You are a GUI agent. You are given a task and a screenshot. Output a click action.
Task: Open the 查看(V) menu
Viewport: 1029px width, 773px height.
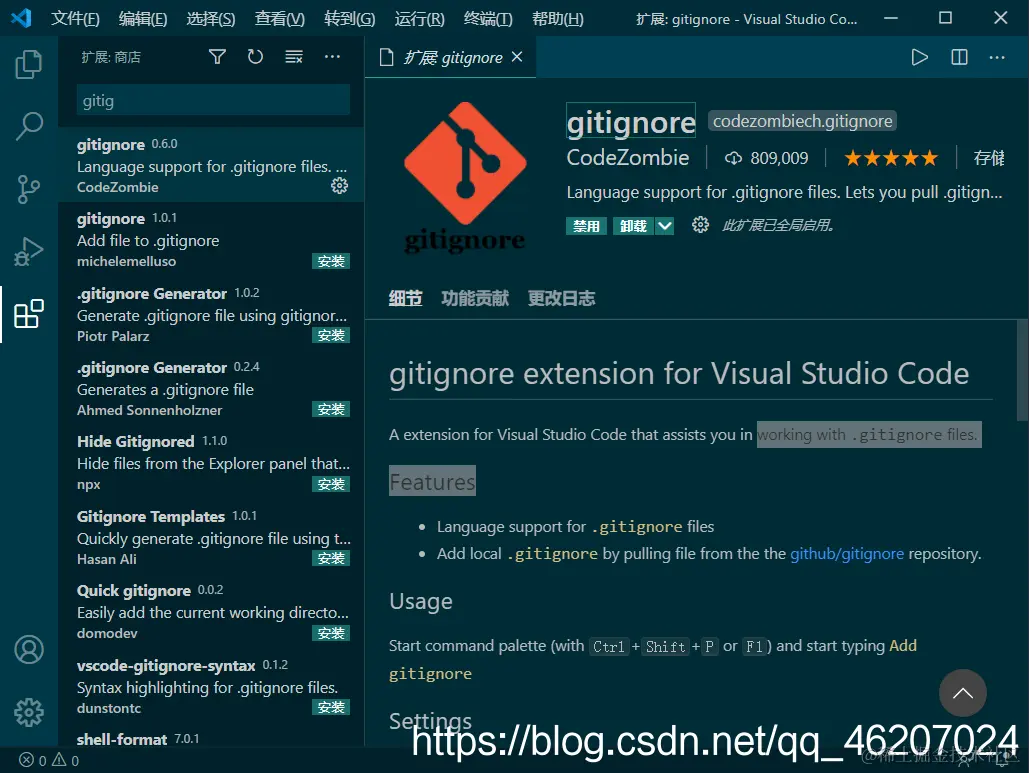(x=279, y=18)
